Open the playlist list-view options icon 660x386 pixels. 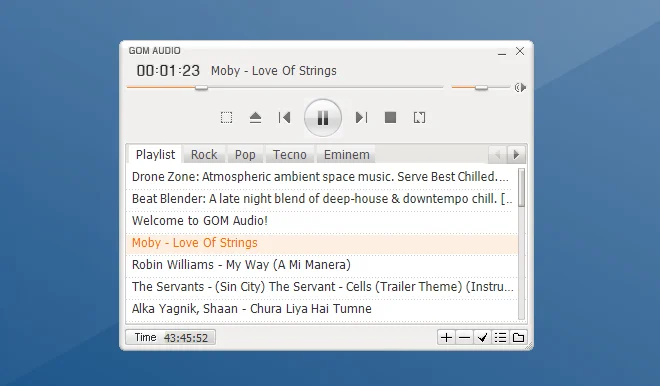click(x=500, y=337)
